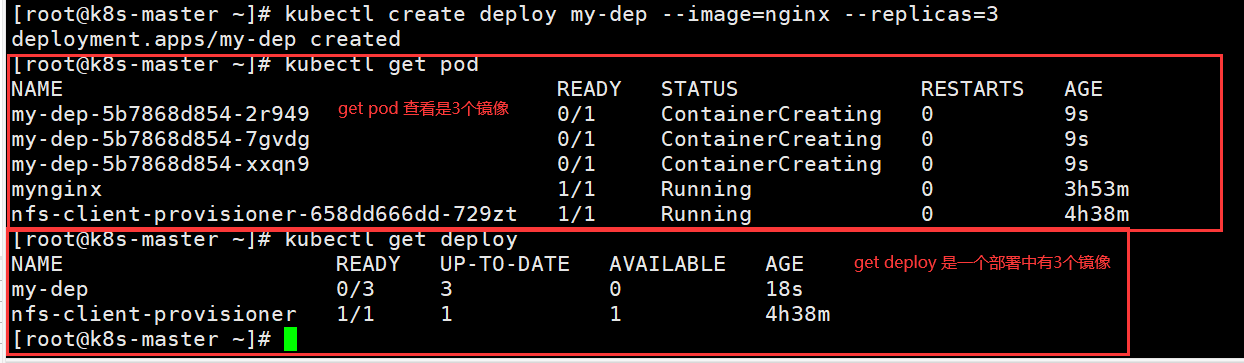Click the pod name my-dep-5b7868d854-xxqn9
Screen dimensions: 1244x363
pos(160,164)
